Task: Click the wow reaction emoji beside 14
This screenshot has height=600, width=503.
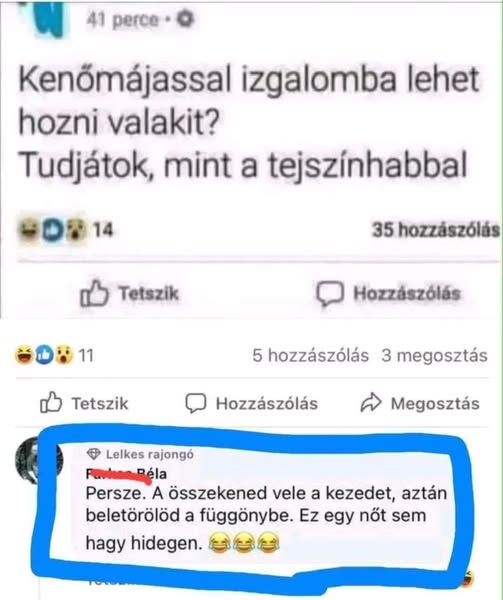Action: 76,230
